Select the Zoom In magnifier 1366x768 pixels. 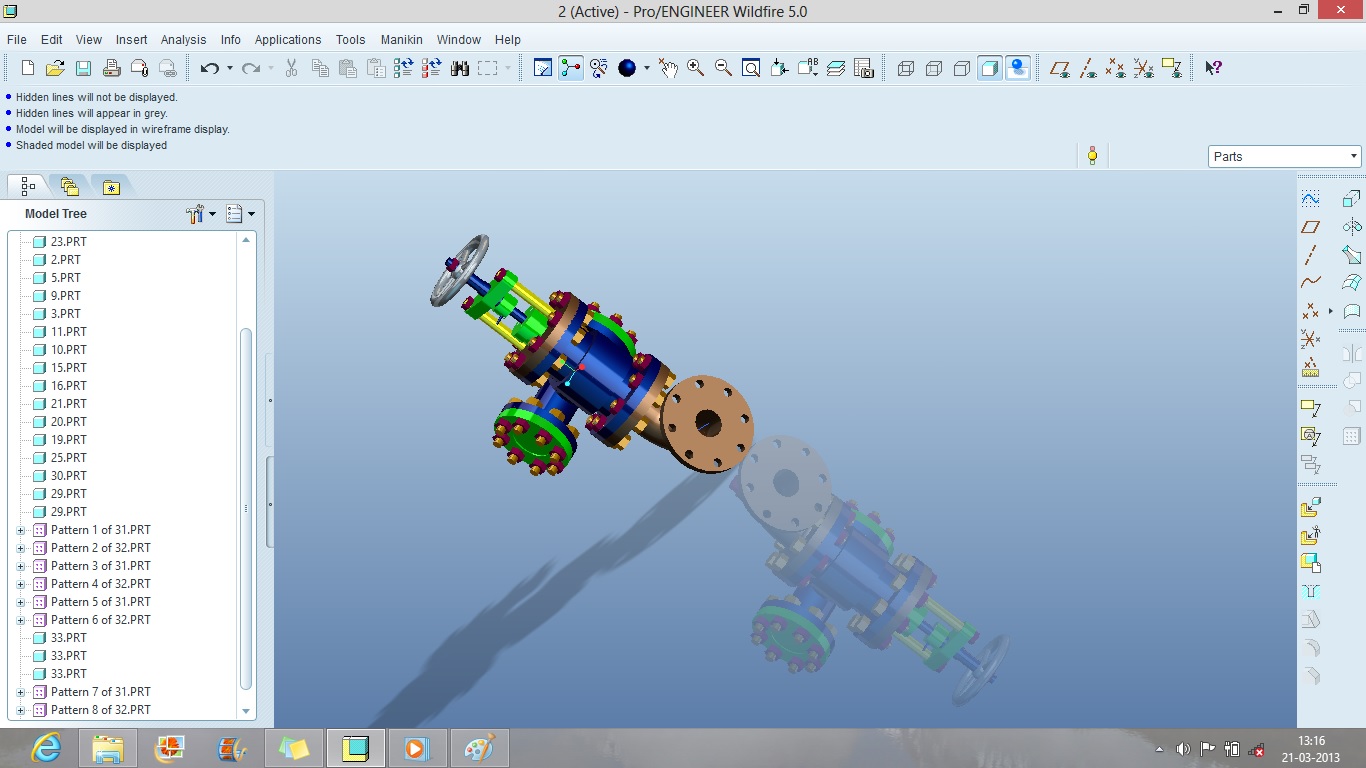(x=695, y=68)
